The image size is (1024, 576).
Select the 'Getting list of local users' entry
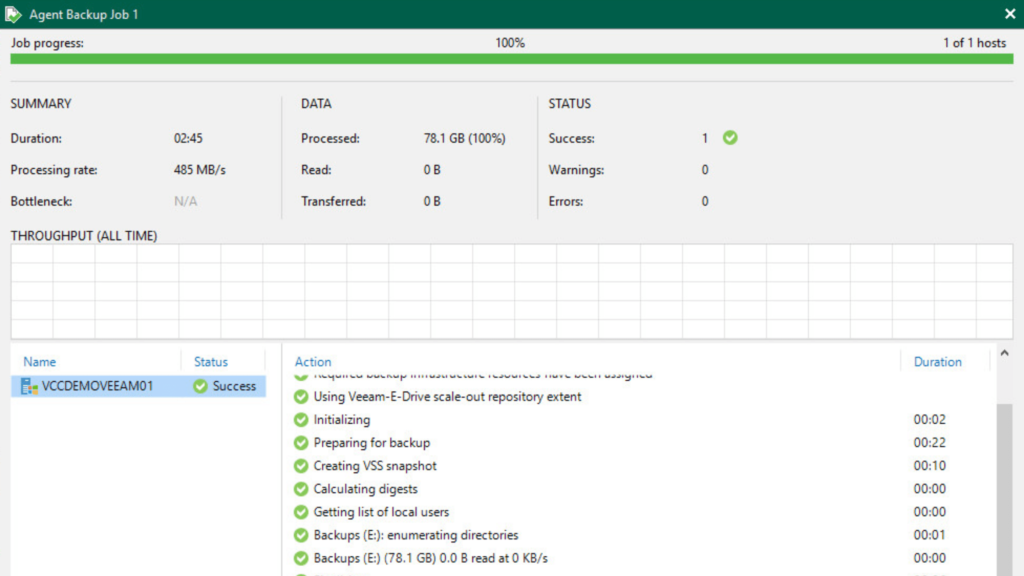coord(381,512)
